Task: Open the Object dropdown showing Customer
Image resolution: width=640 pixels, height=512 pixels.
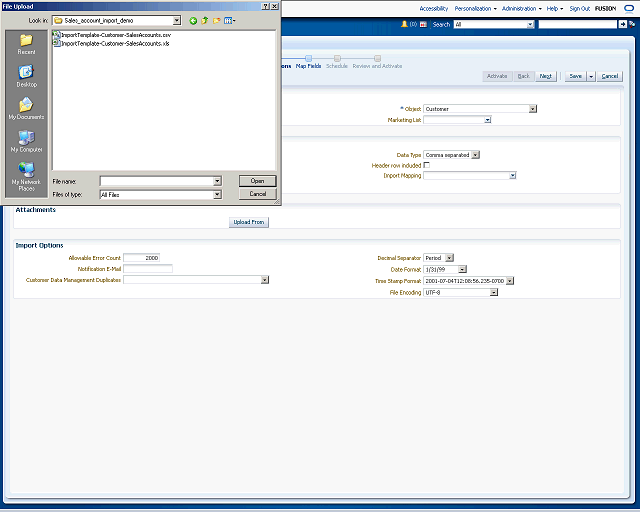Action: click(532, 109)
